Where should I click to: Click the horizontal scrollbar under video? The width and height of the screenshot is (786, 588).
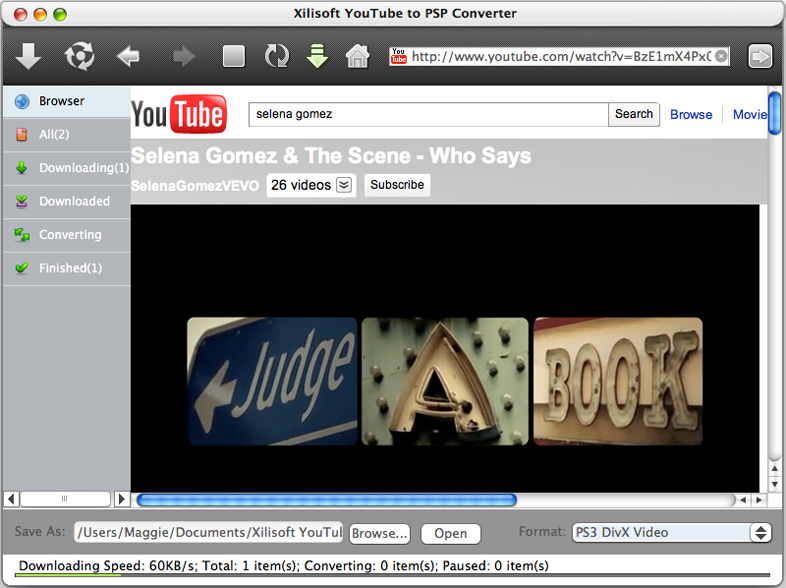pos(326,499)
